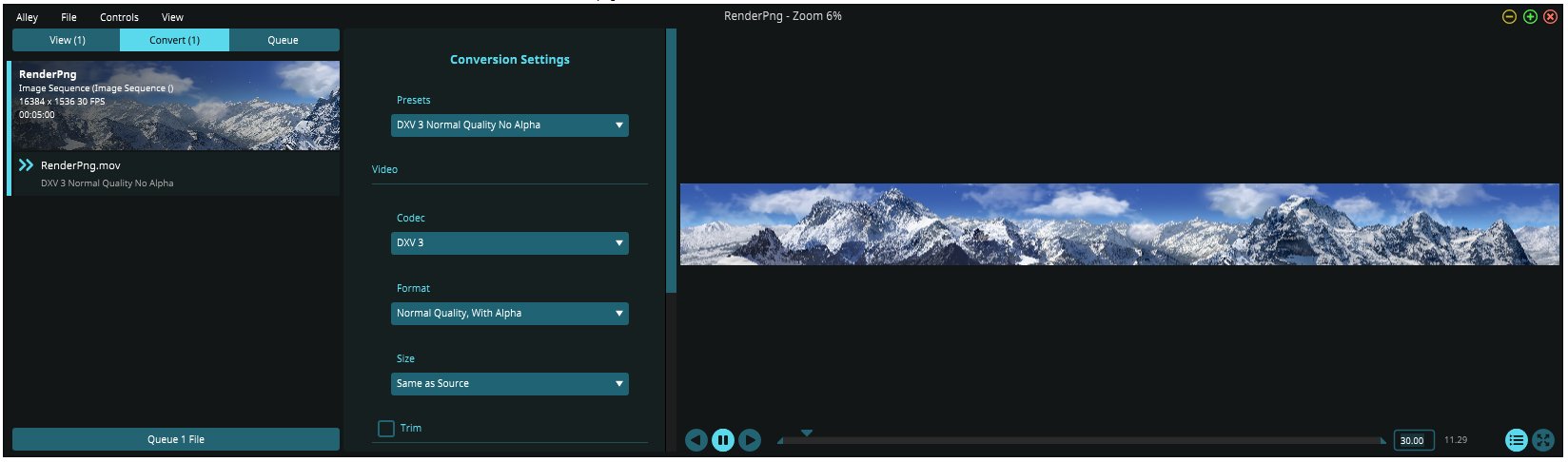This screenshot has height=462, width=1568.
Task: Switch to the View (1) tab
Action: [x=67, y=40]
